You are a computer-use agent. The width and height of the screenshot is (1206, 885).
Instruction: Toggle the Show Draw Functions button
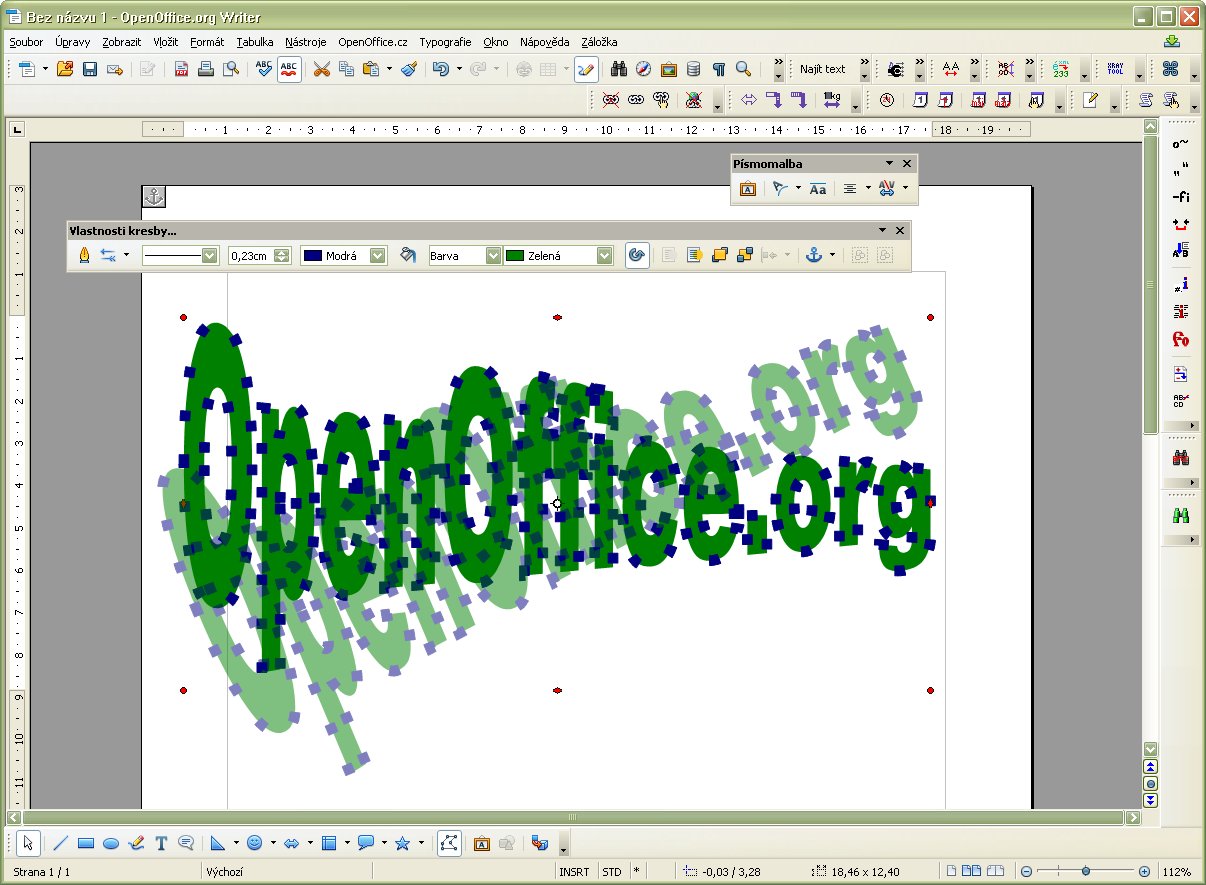tap(586, 69)
